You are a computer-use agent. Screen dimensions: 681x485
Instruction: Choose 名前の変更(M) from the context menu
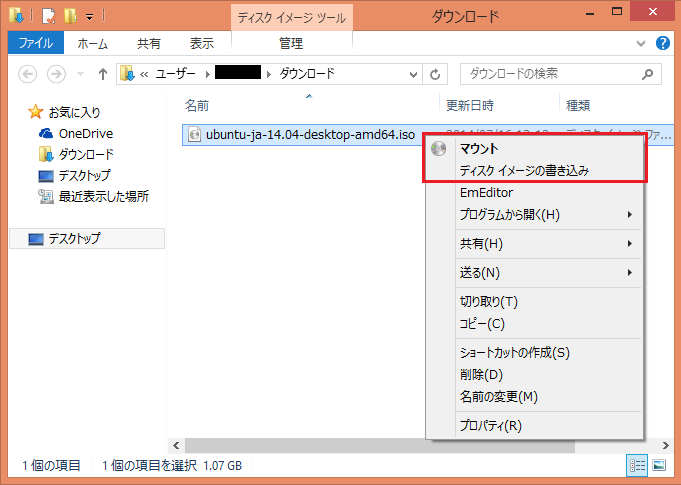[535, 396]
